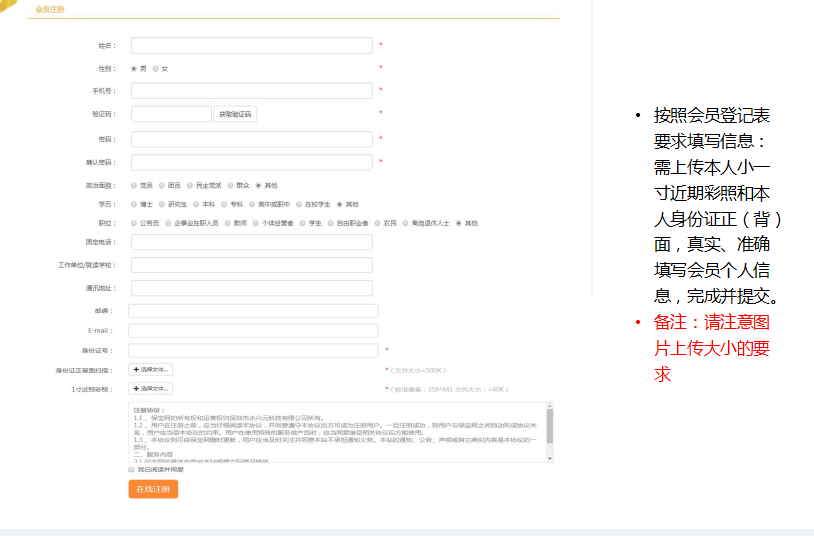
Task: Click the 验证码 input box
Action: 171,114
